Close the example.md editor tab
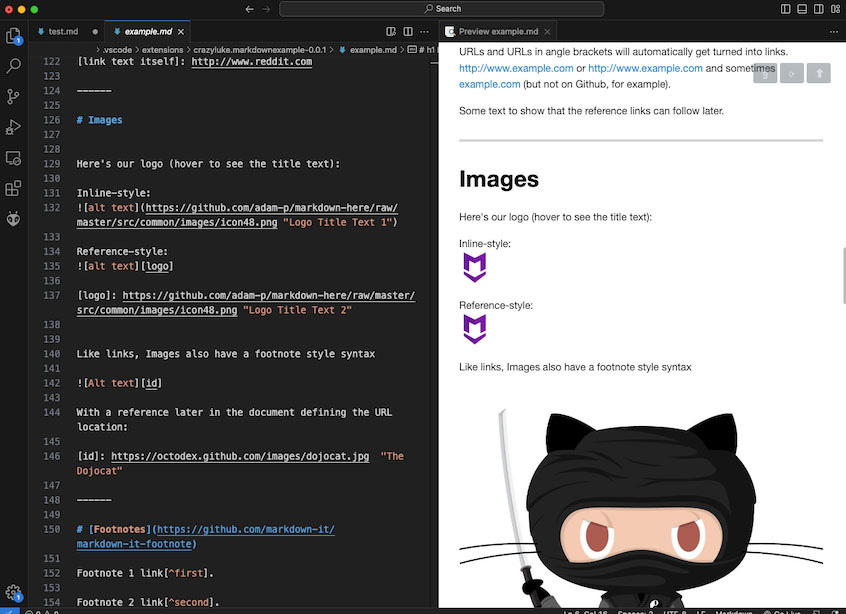This screenshot has width=846, height=614. click(181, 32)
